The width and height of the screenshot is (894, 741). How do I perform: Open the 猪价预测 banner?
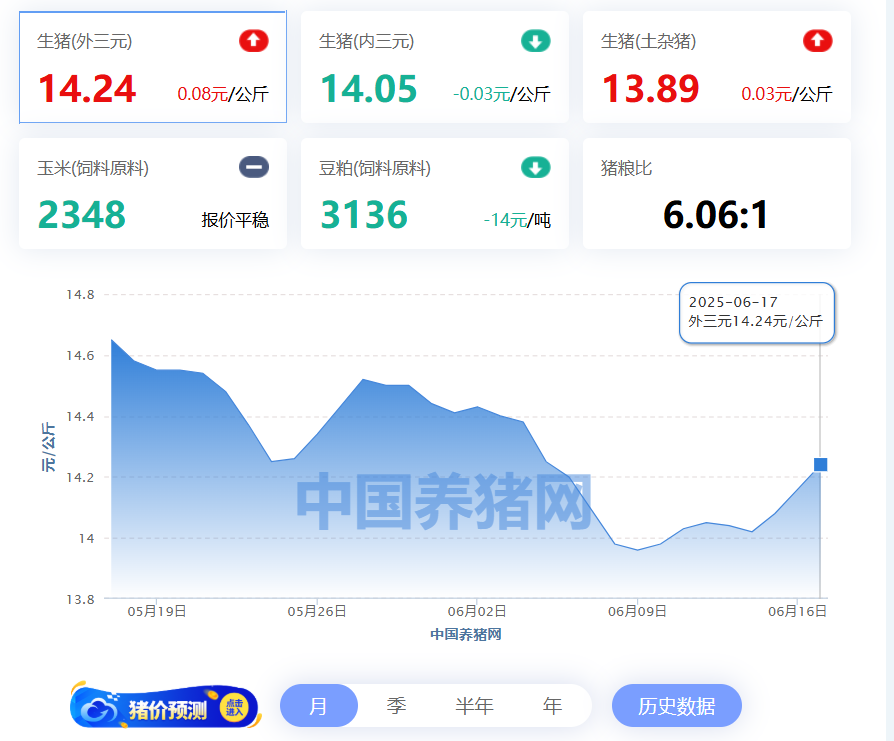point(165,707)
